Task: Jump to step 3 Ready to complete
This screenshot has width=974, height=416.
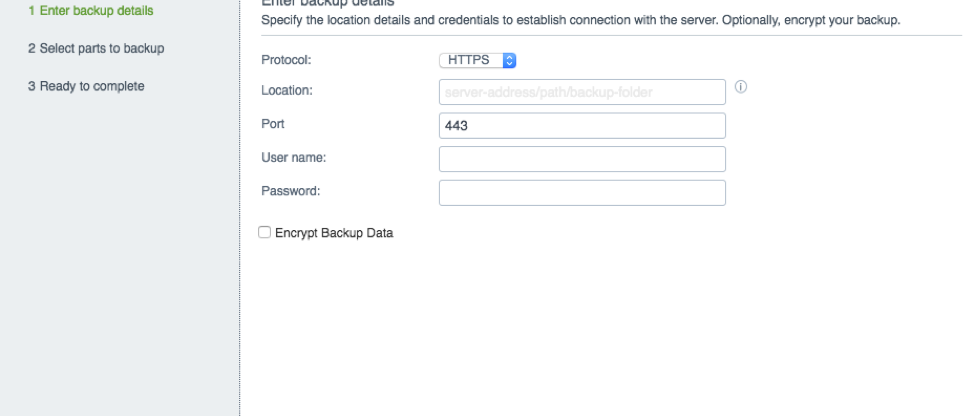Action: [86, 86]
